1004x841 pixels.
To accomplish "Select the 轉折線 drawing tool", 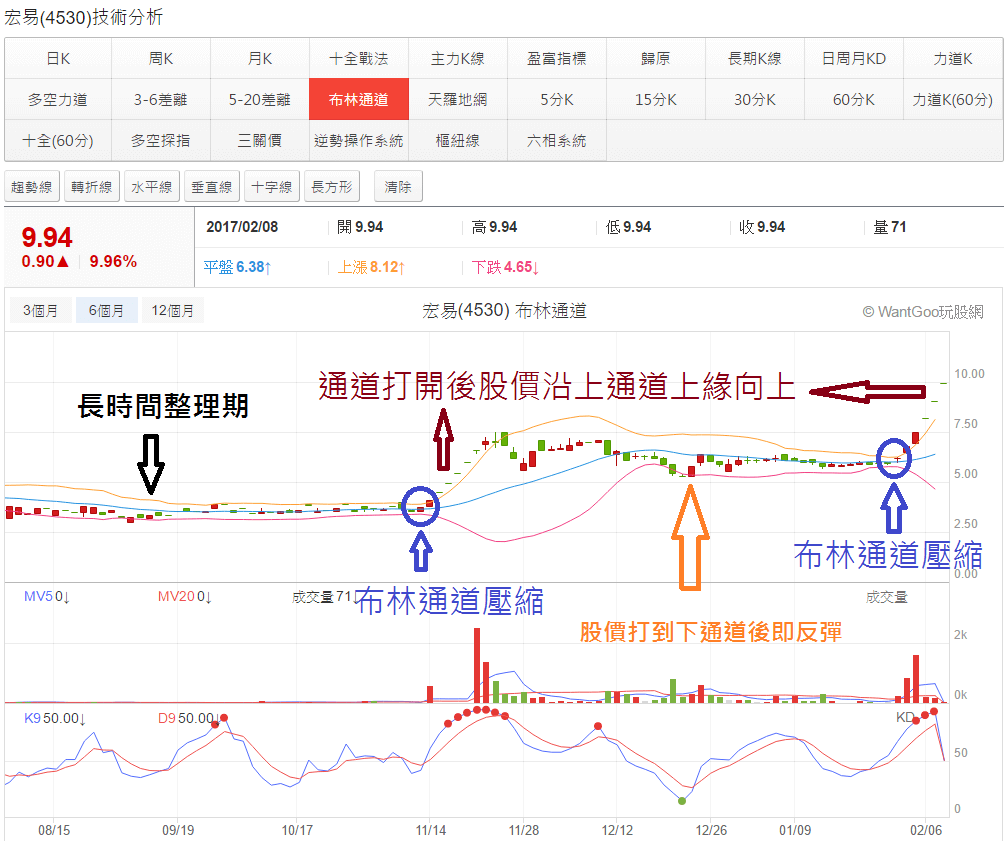I will coord(92,187).
